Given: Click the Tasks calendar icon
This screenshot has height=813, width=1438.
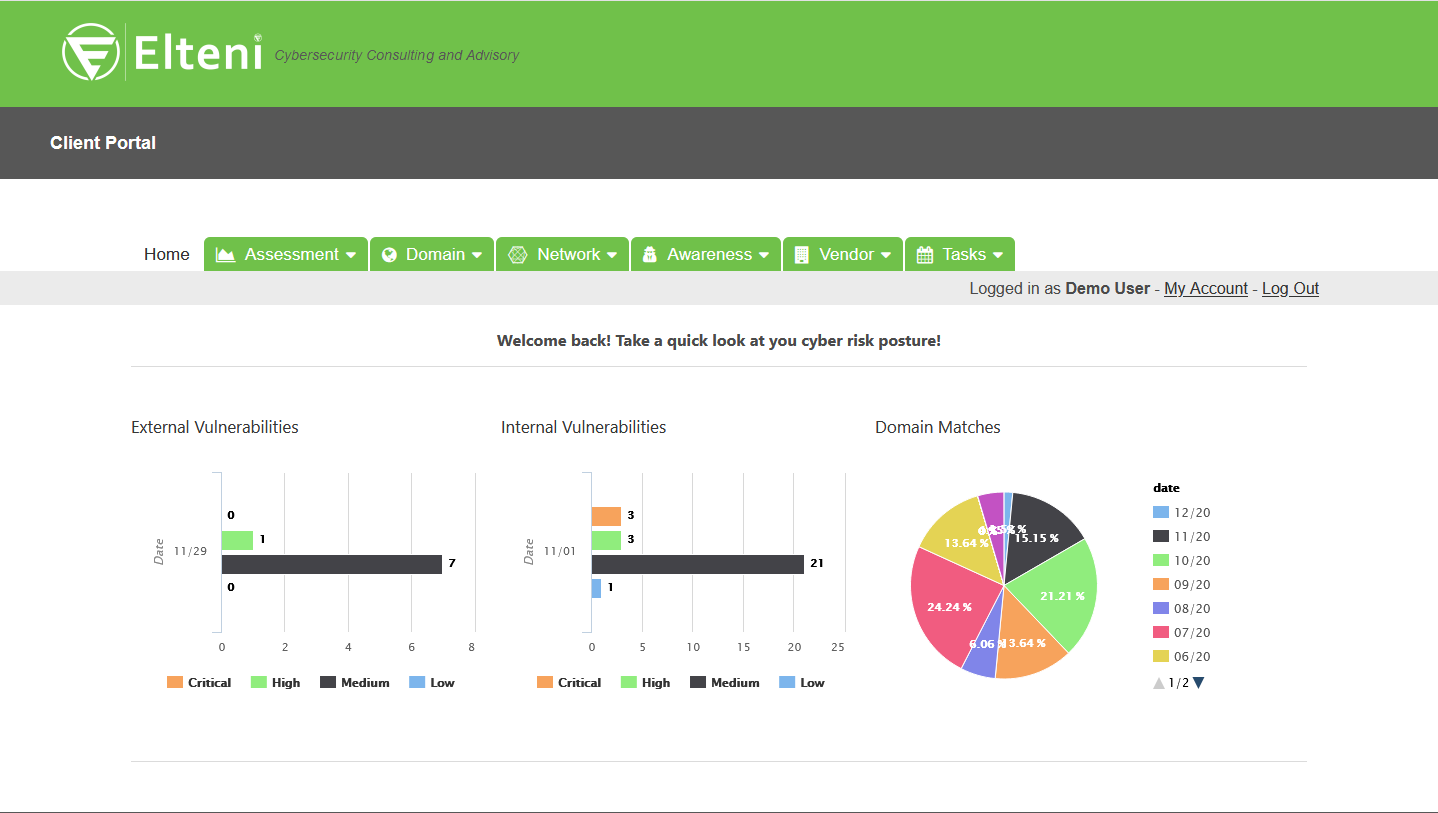Looking at the screenshot, I should click(x=924, y=255).
